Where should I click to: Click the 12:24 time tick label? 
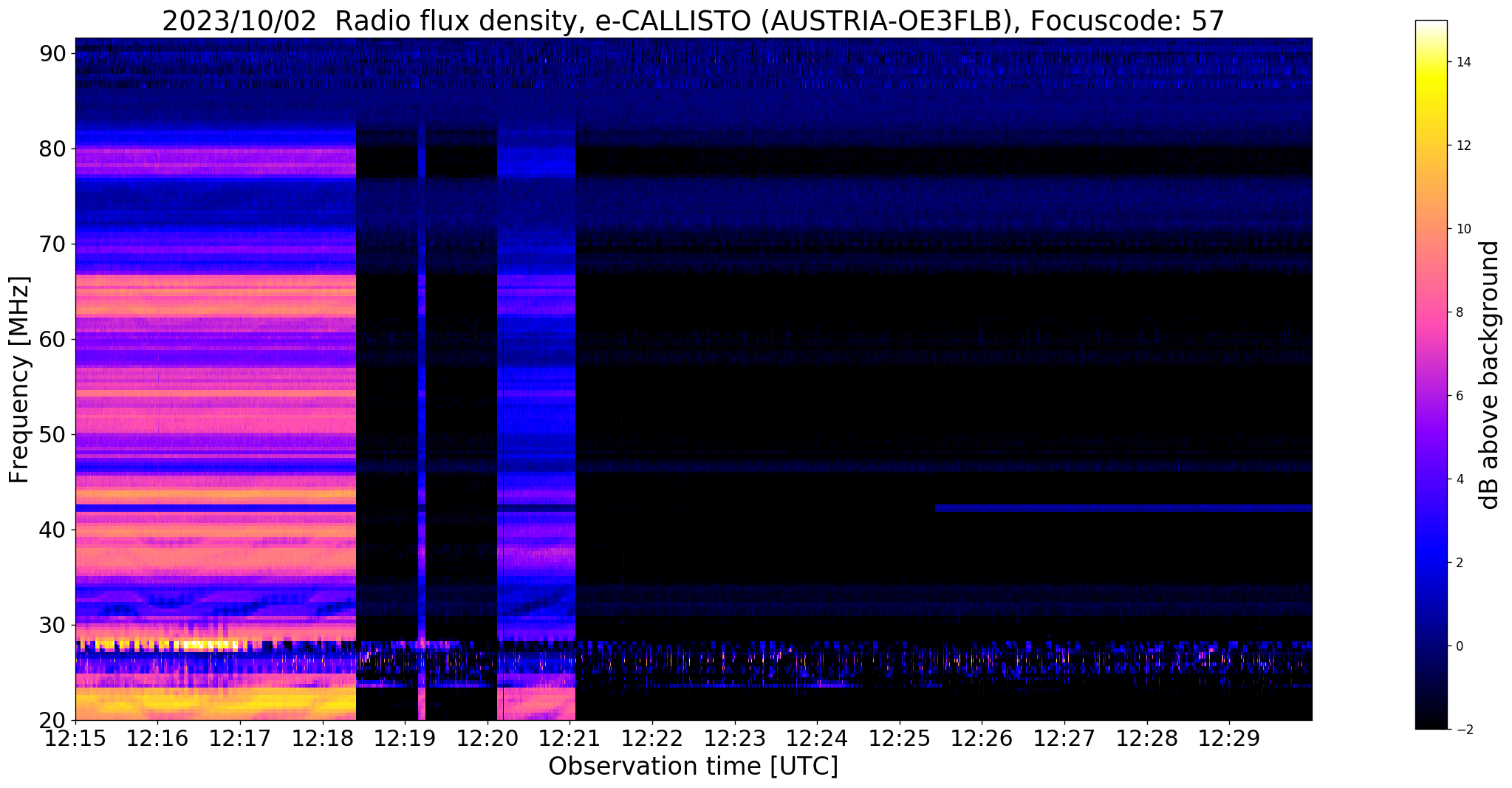coord(817,738)
